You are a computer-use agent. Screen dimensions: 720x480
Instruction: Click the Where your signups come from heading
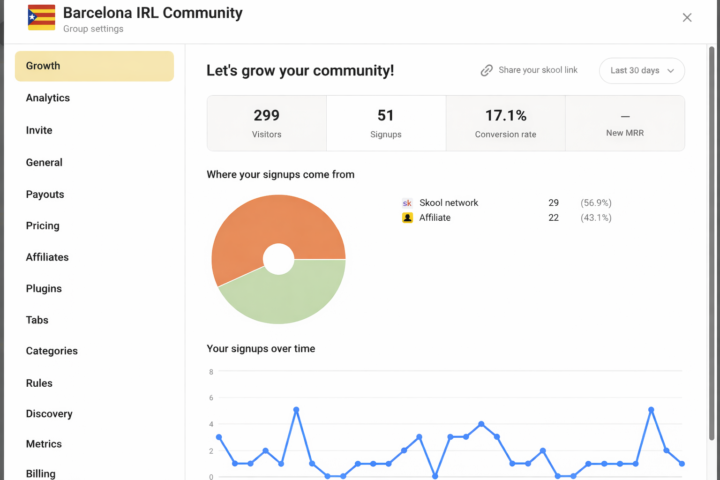281,175
